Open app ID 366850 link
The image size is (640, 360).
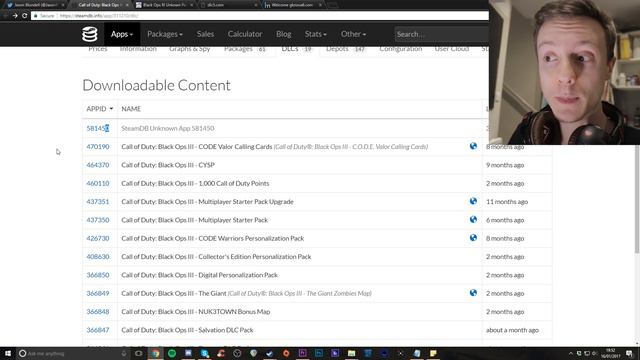(98, 275)
